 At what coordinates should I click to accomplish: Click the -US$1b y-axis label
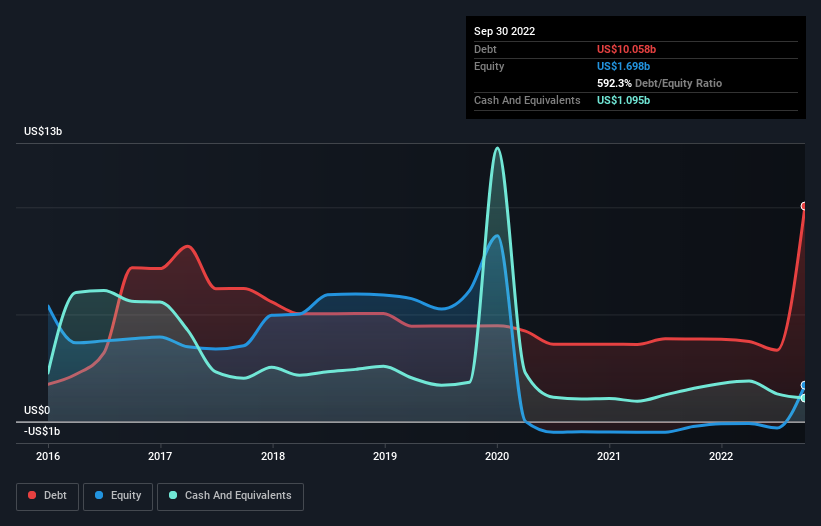[42, 431]
